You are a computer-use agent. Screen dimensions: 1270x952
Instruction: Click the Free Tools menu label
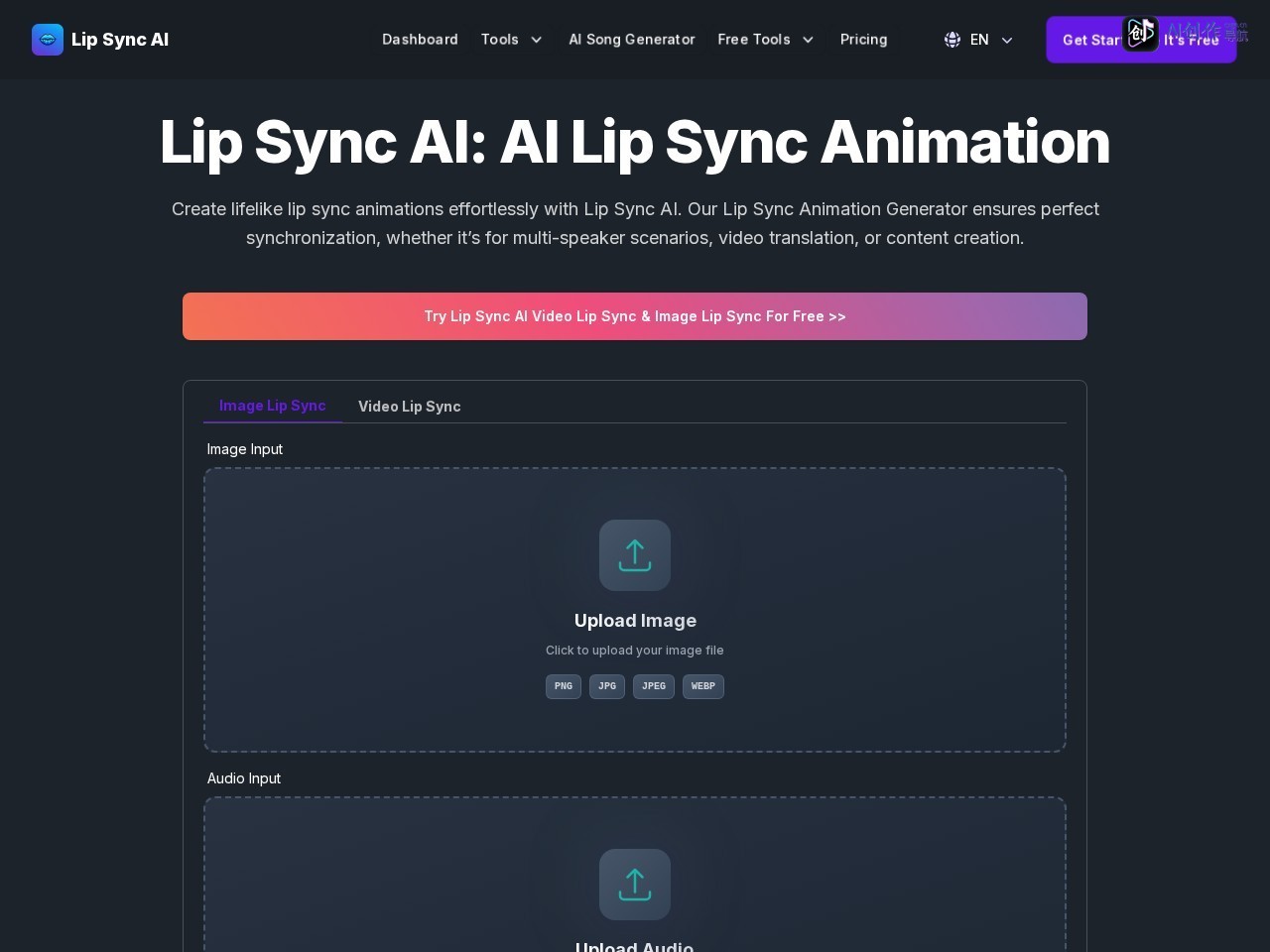(754, 40)
